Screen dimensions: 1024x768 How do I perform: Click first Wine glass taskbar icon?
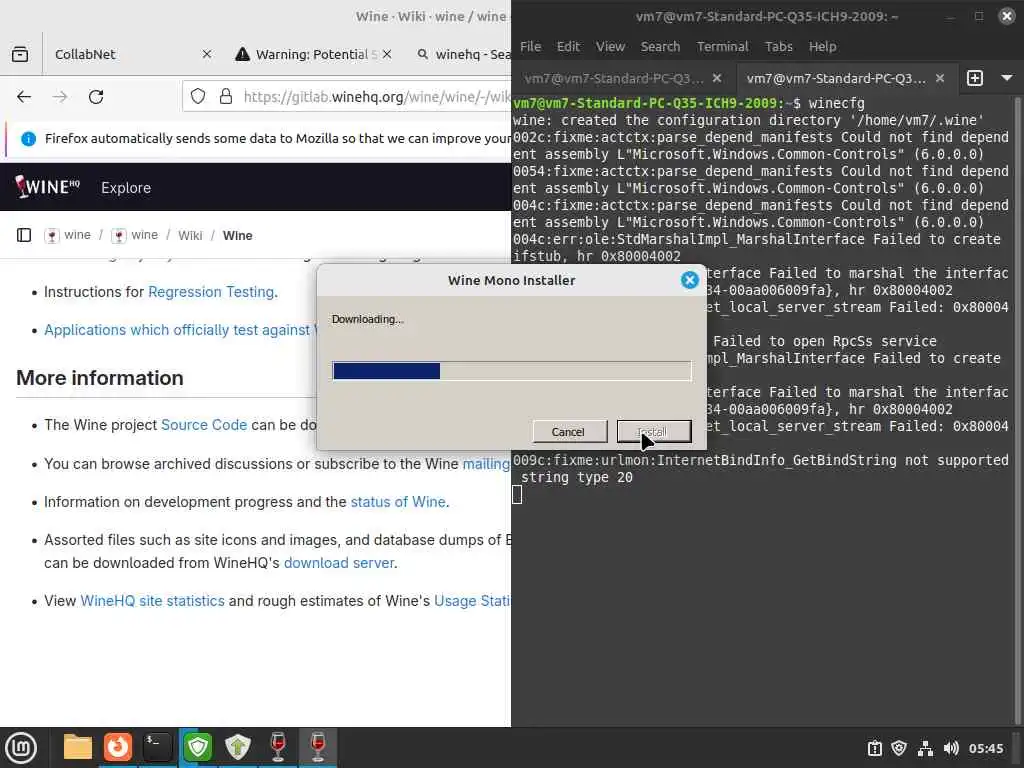[x=278, y=747]
